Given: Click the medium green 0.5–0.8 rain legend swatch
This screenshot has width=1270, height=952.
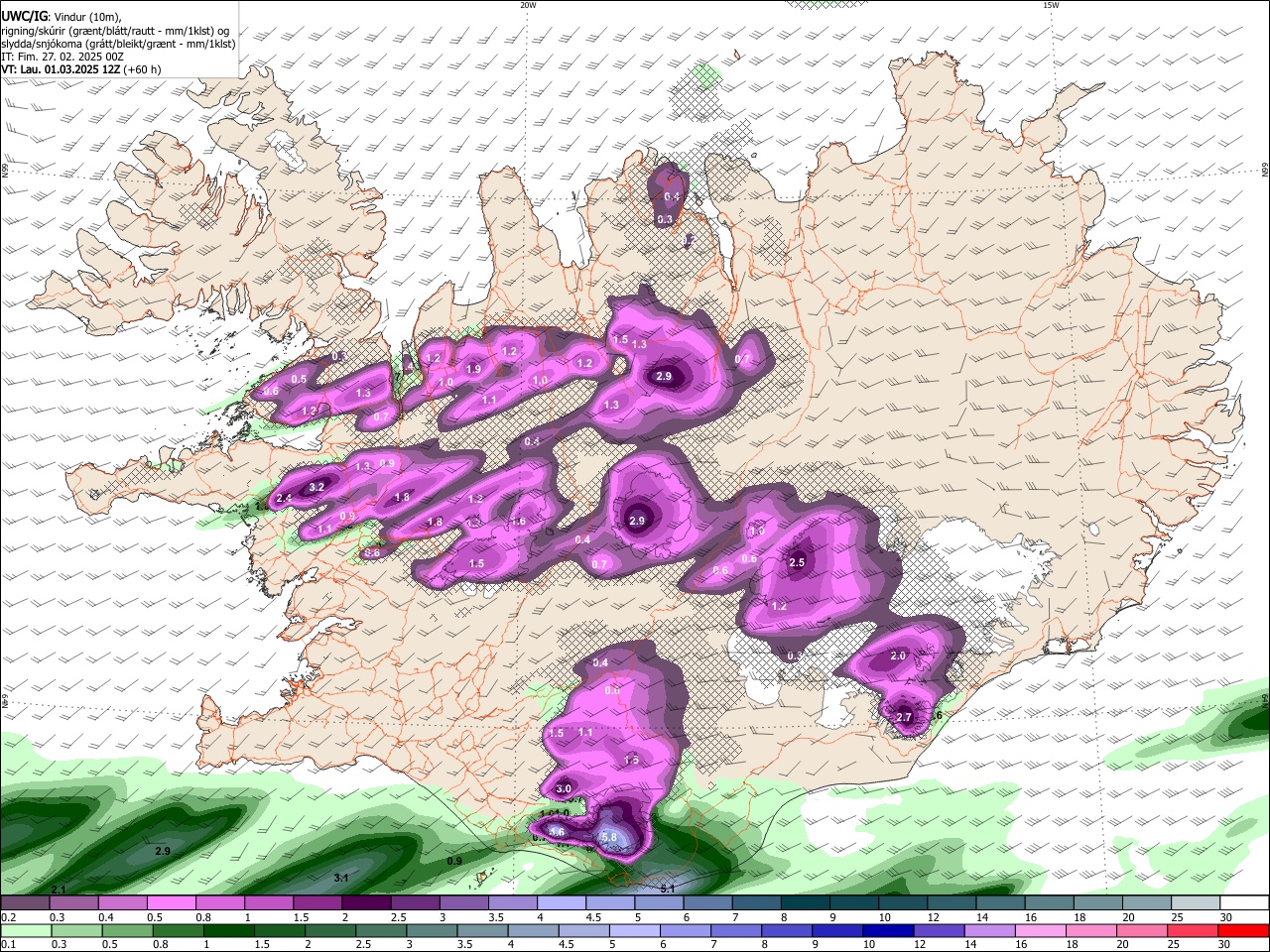Looking at the screenshot, I should [x=126, y=931].
